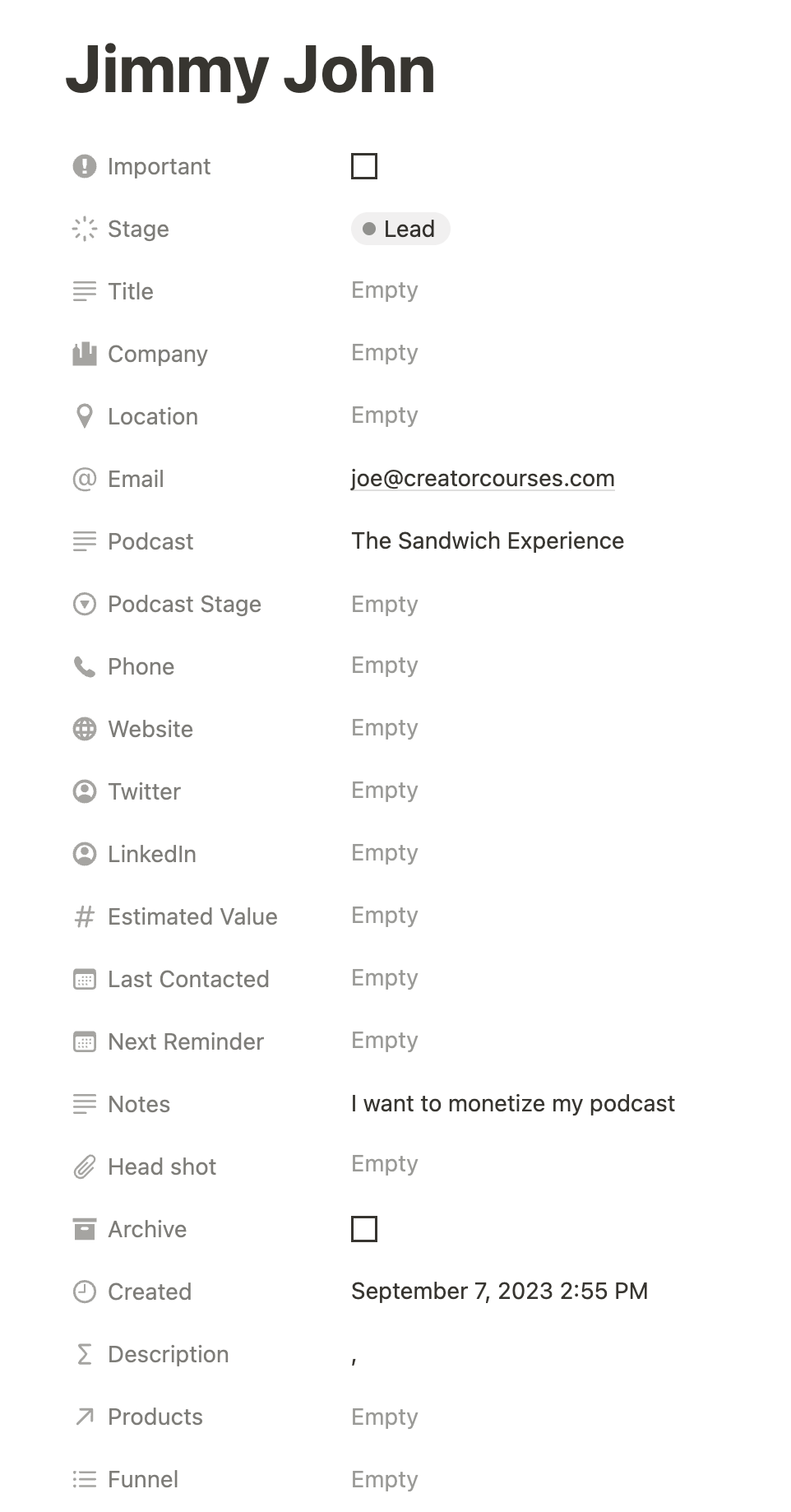Click the empty Phone value field
The width and height of the screenshot is (791, 1512).
click(384, 666)
